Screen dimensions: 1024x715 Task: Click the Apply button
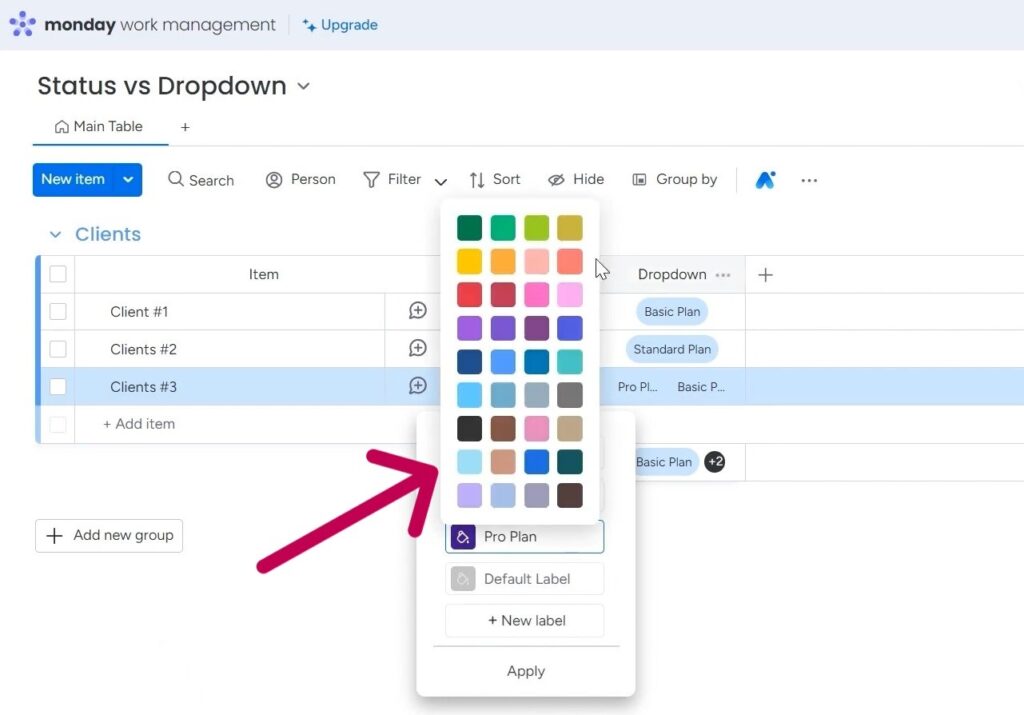coord(525,671)
